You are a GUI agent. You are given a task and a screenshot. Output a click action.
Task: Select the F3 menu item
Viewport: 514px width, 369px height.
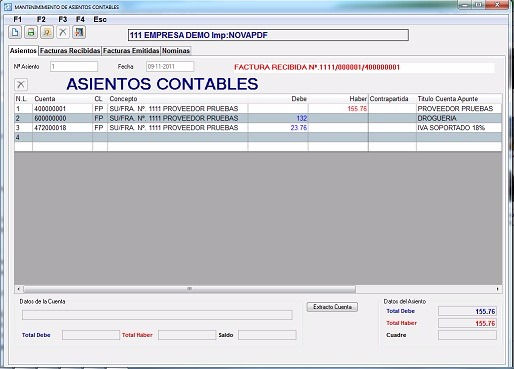coord(63,19)
